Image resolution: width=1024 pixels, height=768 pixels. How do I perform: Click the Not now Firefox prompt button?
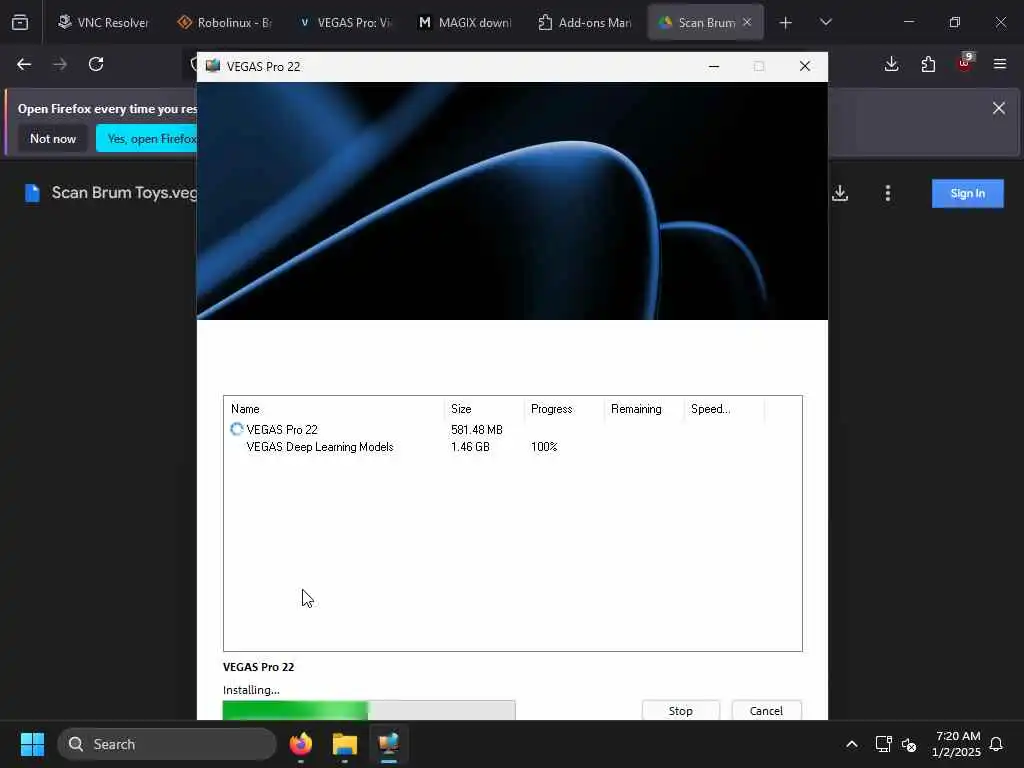click(x=53, y=138)
